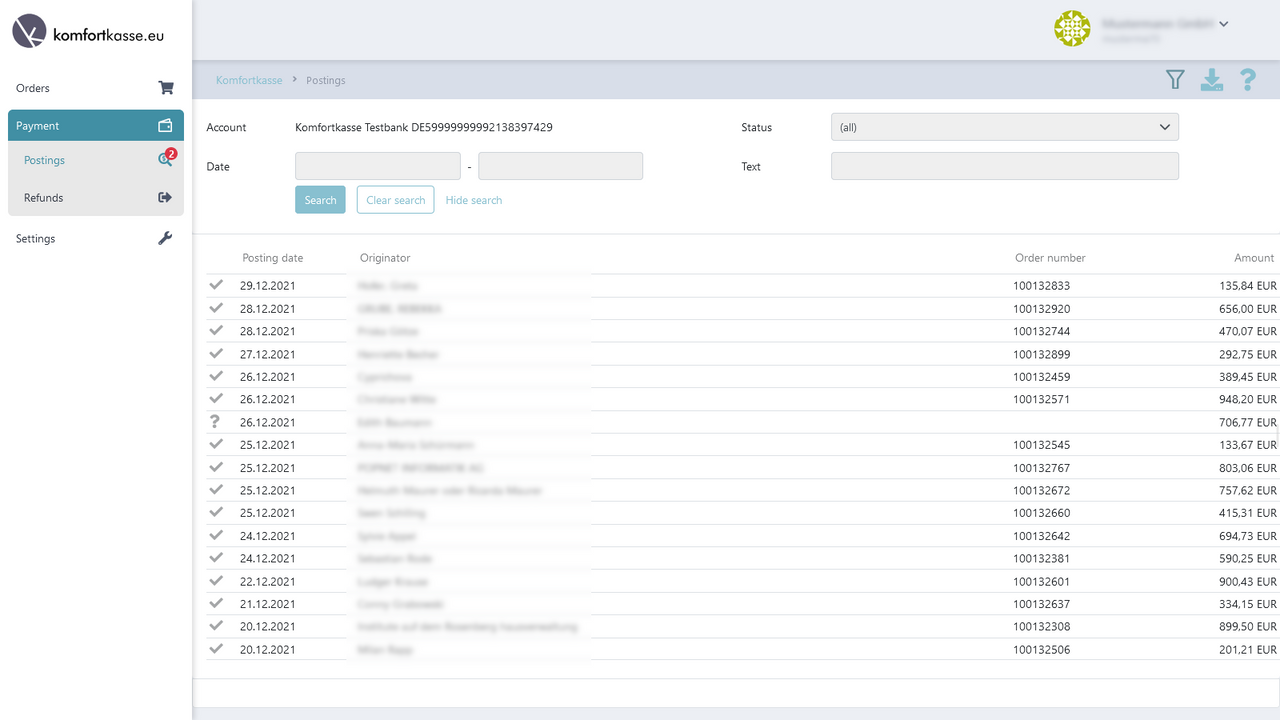Click the Text search input field
The image size is (1280, 720).
tap(1004, 165)
